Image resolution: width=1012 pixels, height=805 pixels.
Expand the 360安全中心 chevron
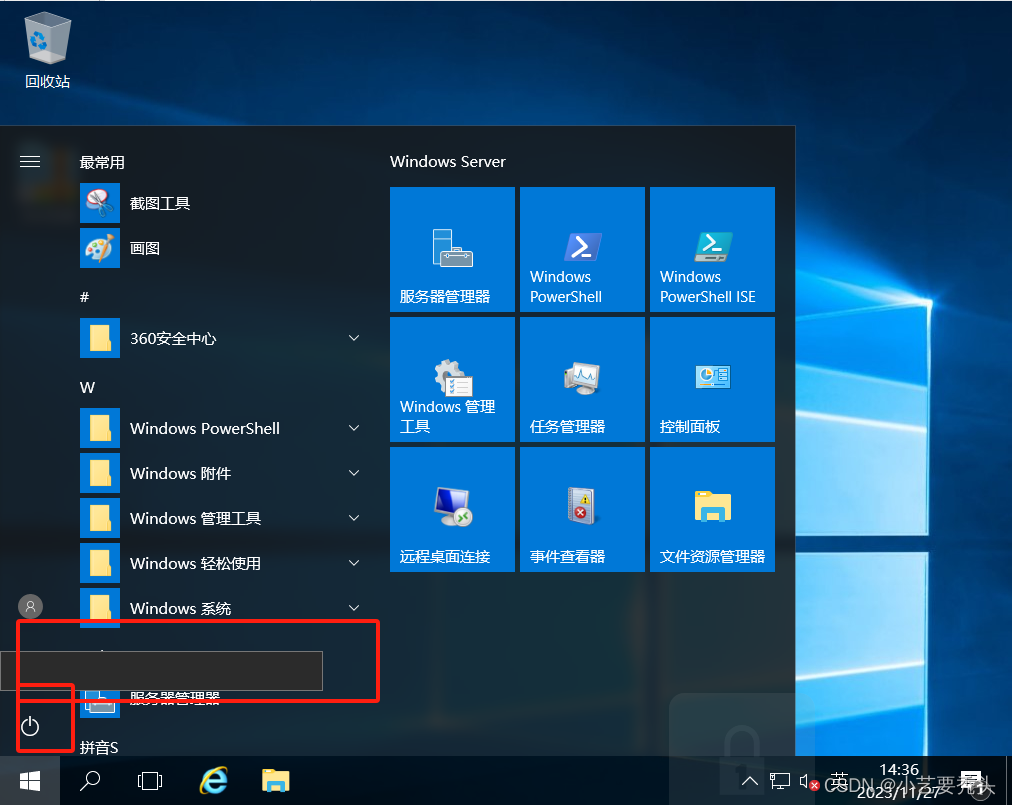[x=354, y=338]
